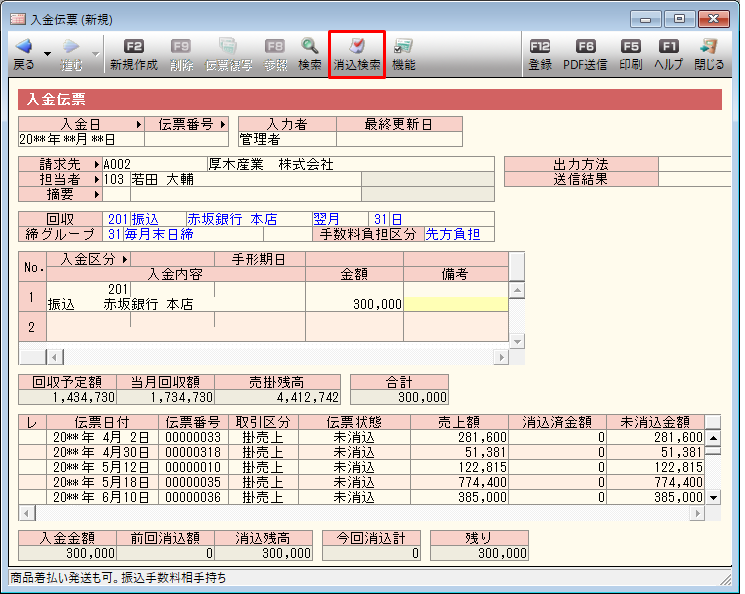Click the 入金日 date field
Viewport: 745px width, 594px height.
pyautogui.click(x=81, y=139)
